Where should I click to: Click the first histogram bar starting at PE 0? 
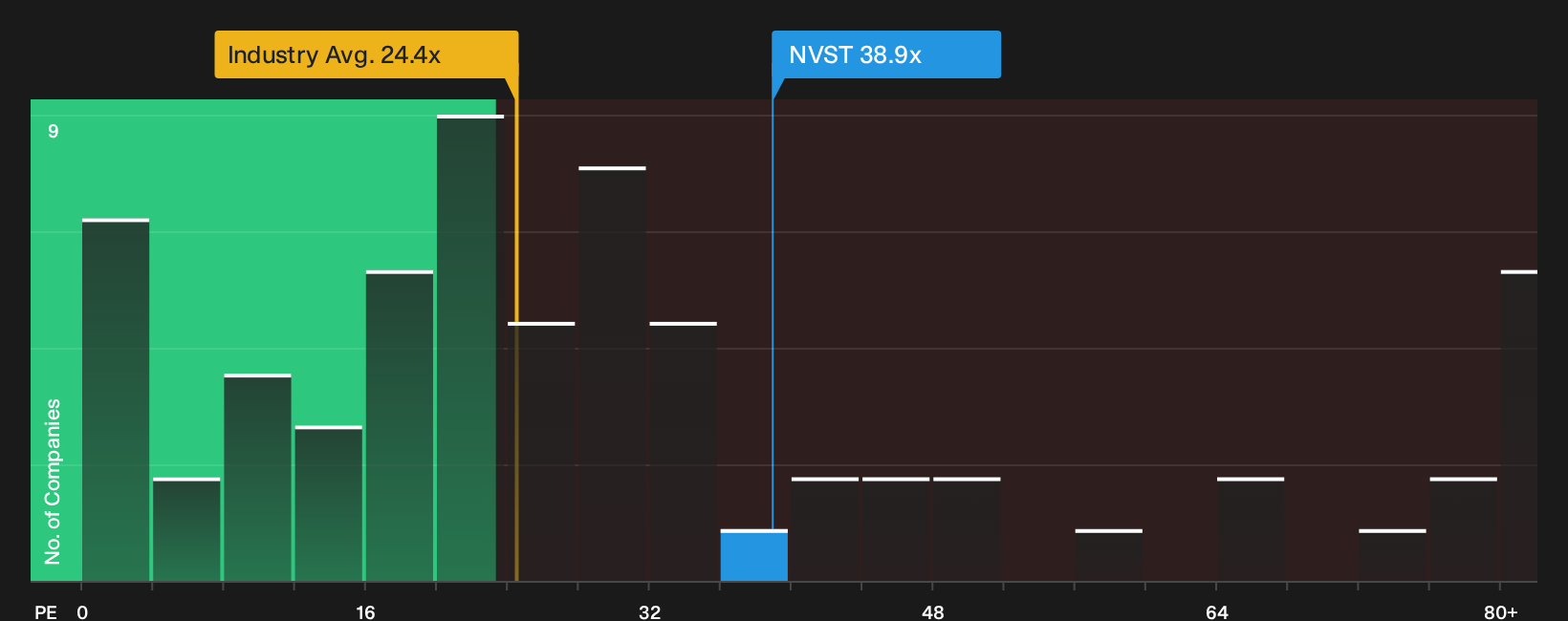pos(116,400)
